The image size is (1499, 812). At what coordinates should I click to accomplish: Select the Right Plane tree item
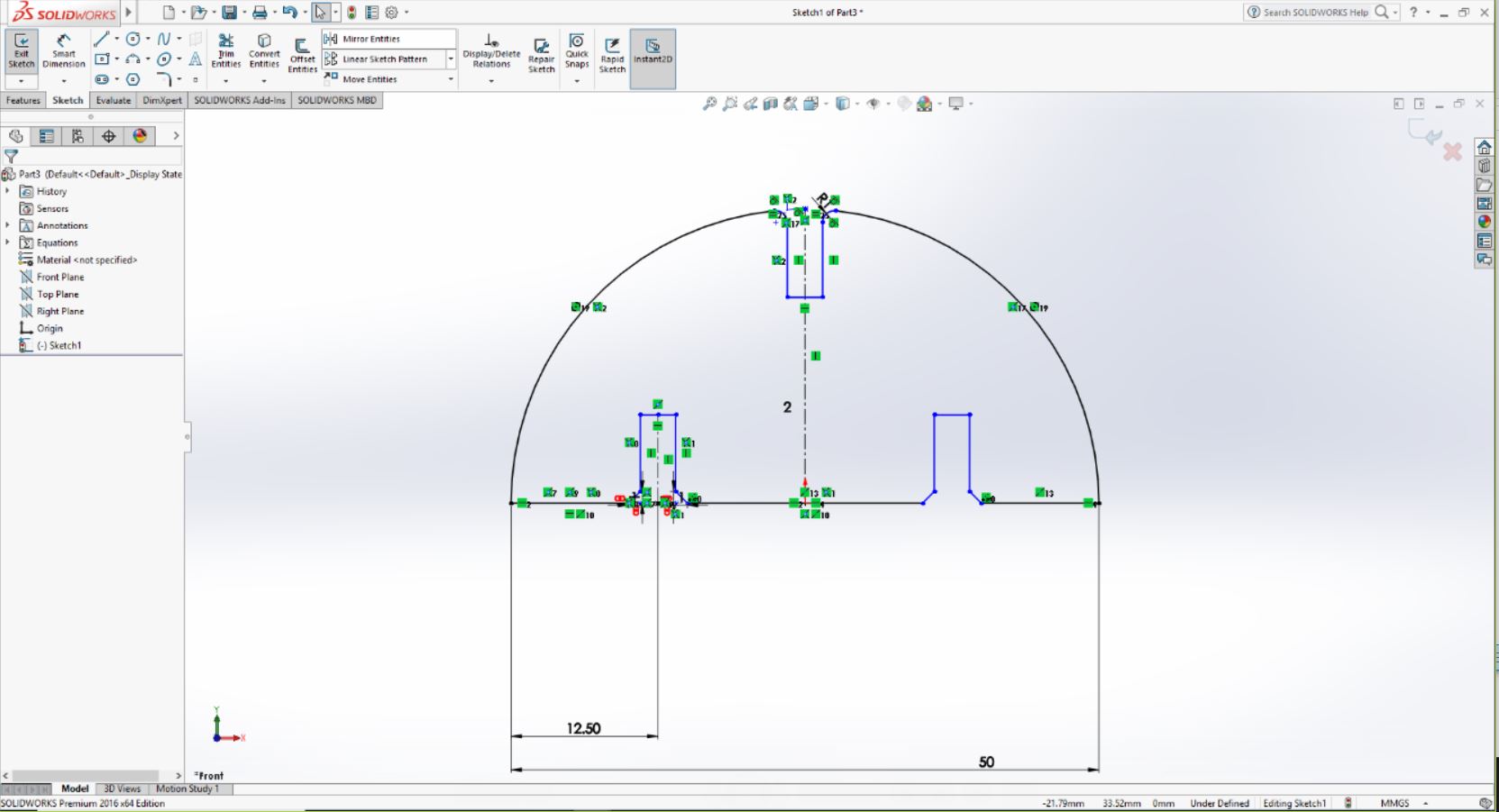click(x=59, y=311)
